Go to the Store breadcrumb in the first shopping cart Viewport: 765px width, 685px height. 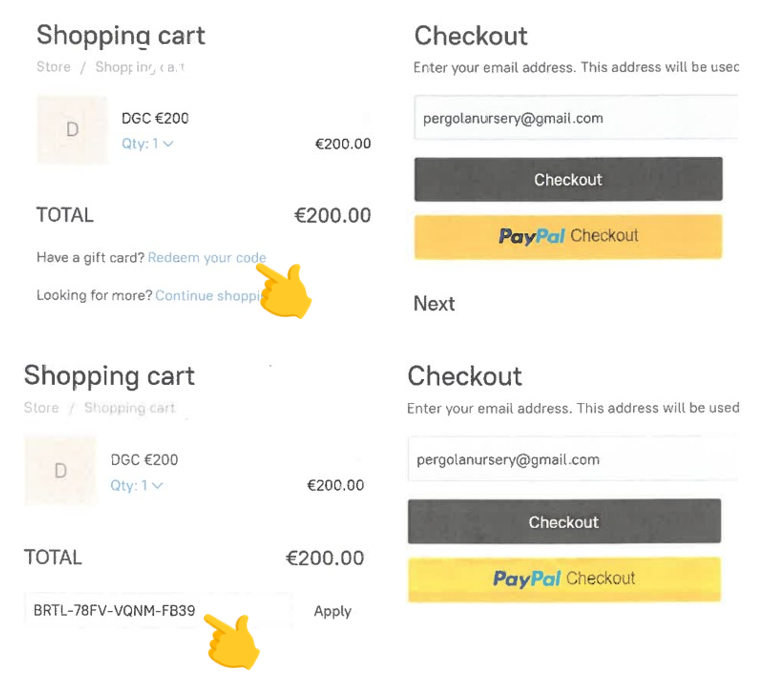click(x=54, y=67)
